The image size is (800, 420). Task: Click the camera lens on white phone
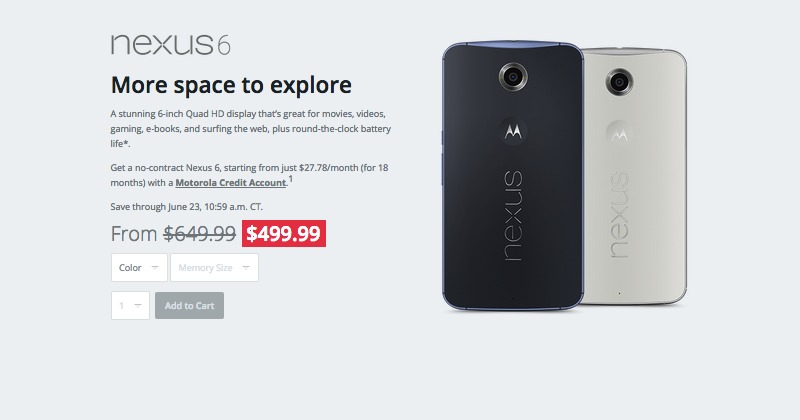(619, 82)
